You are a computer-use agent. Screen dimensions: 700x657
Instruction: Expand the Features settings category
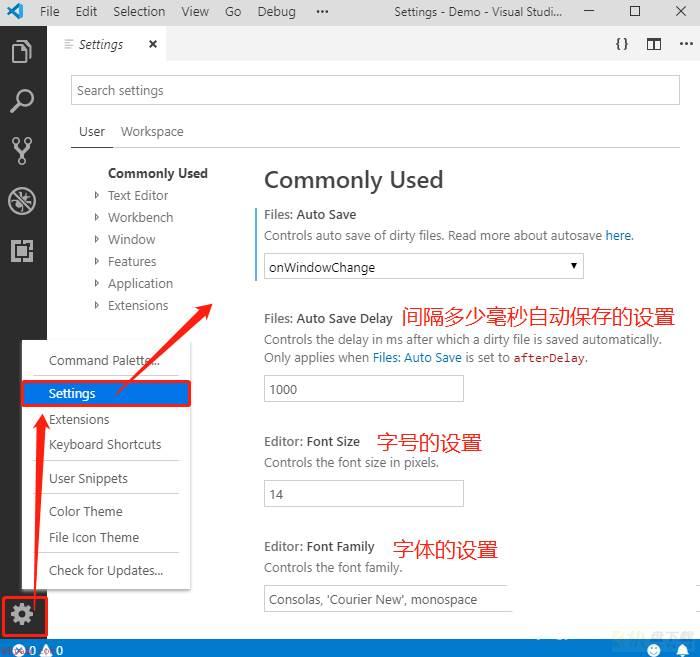132,262
